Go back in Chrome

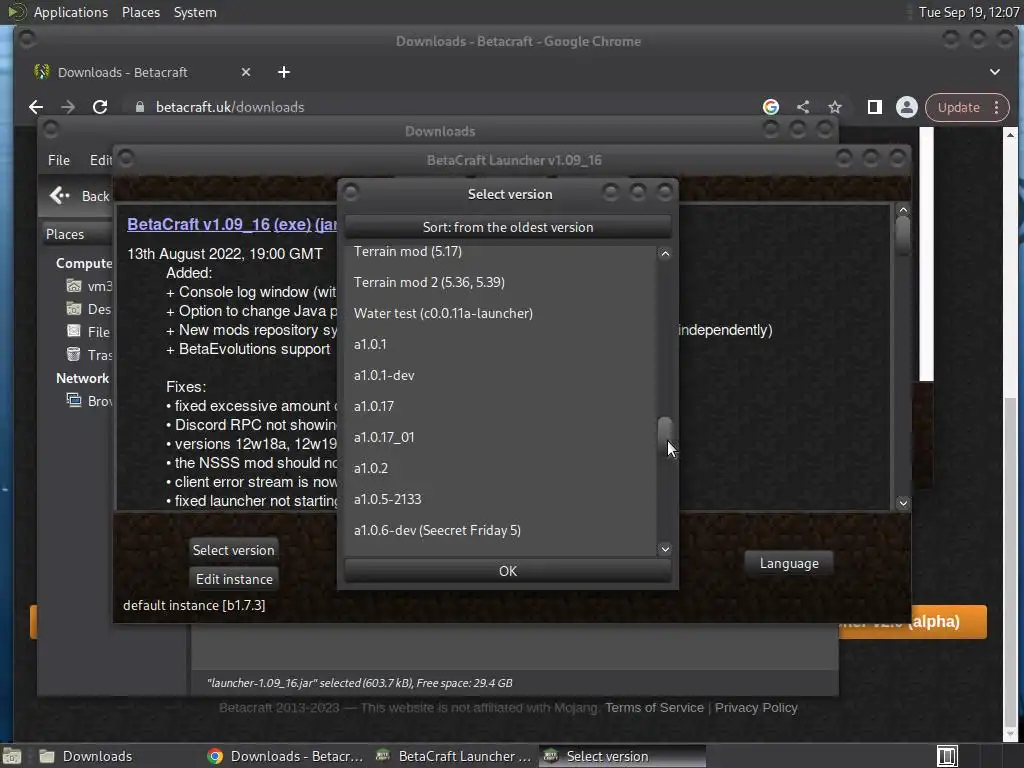click(36, 107)
